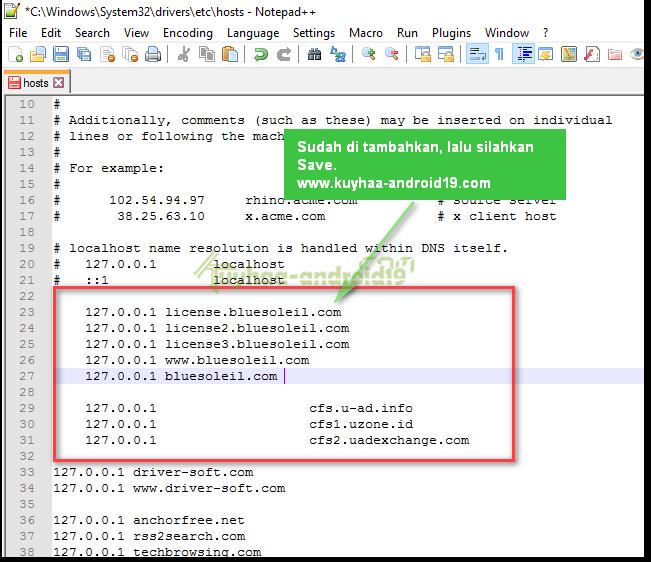Viewport: 651px width, 562px height.
Task: Open the Encoding menu
Action: coord(188,33)
